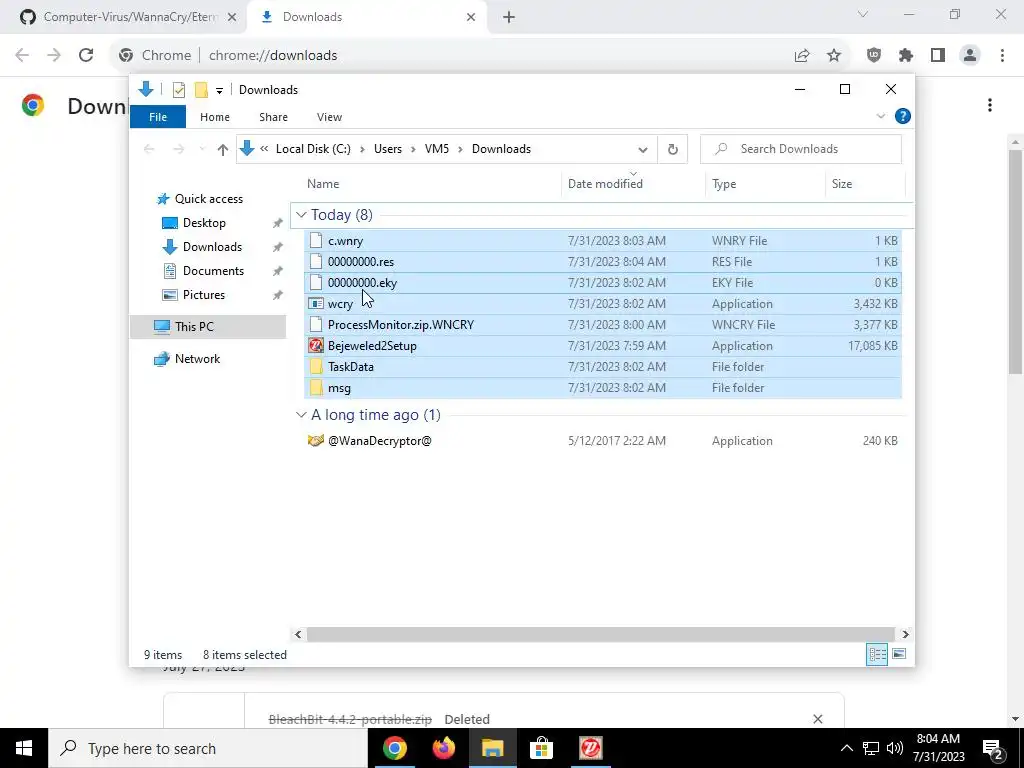Click the double chevron before Local Disk
The width and height of the screenshot is (1024, 768).
264,149
